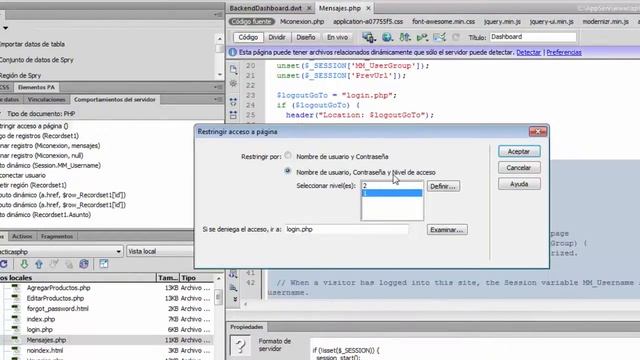Click the file icon beside AgregarProductos.php
The image size is (640, 360).
point(16,288)
